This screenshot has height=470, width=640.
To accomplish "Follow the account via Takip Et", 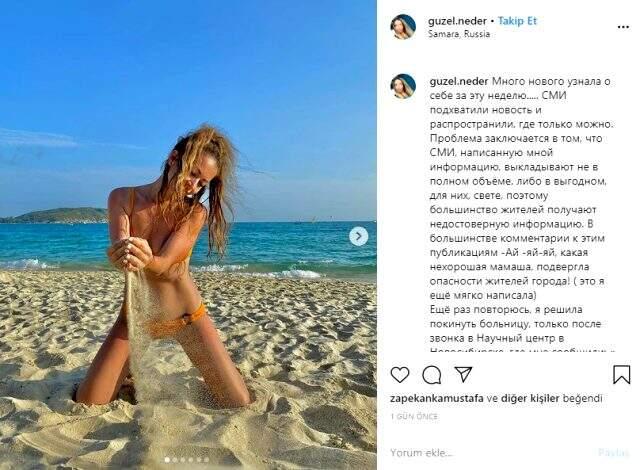I will click(x=517, y=21).
